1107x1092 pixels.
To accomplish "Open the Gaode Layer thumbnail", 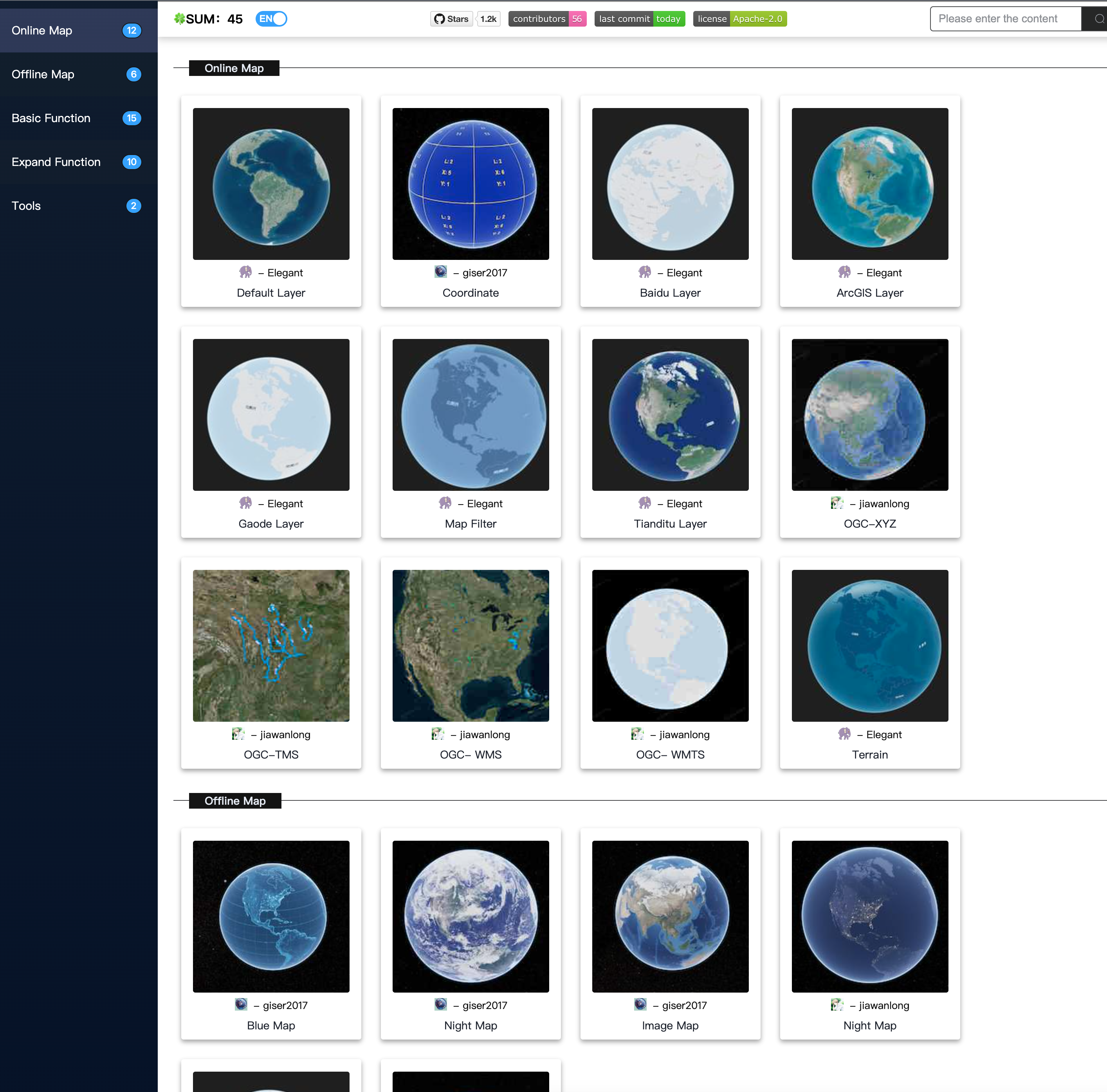I will pos(271,415).
